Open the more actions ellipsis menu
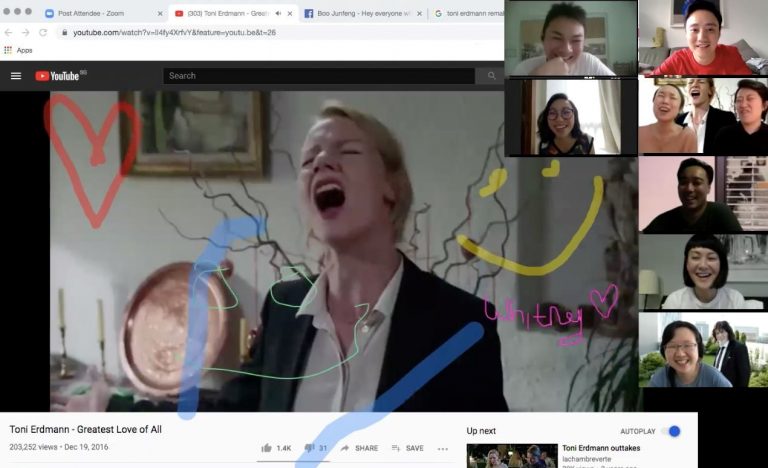Image resolution: width=768 pixels, height=468 pixels. click(x=443, y=448)
